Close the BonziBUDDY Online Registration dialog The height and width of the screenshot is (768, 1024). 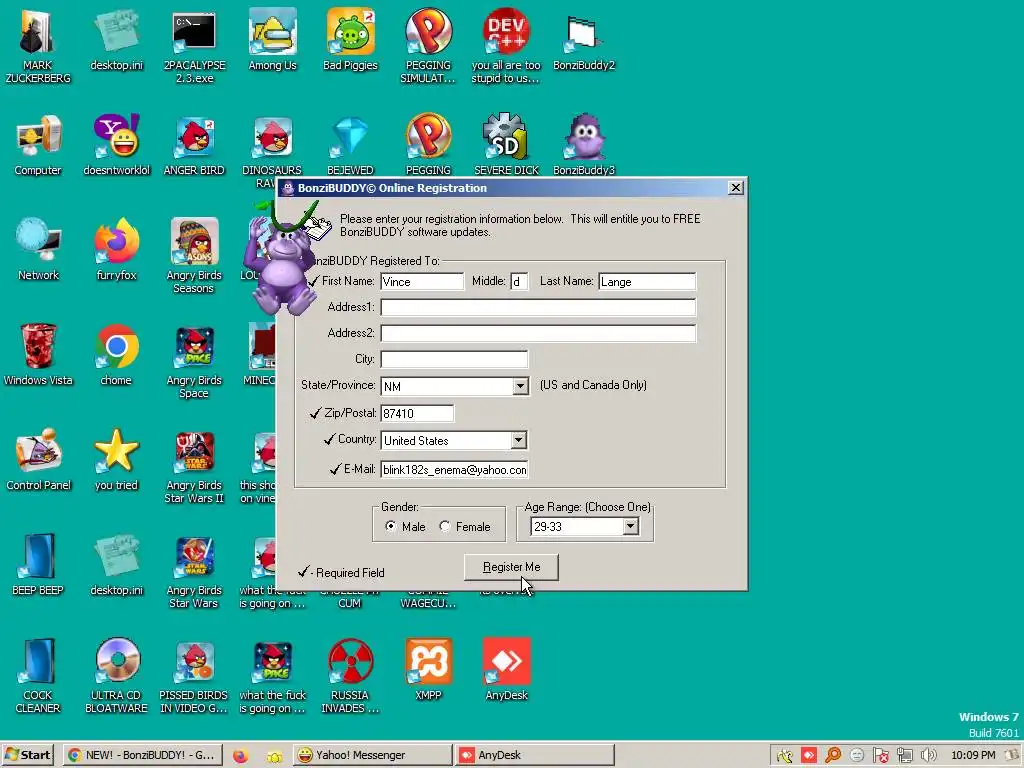735,188
